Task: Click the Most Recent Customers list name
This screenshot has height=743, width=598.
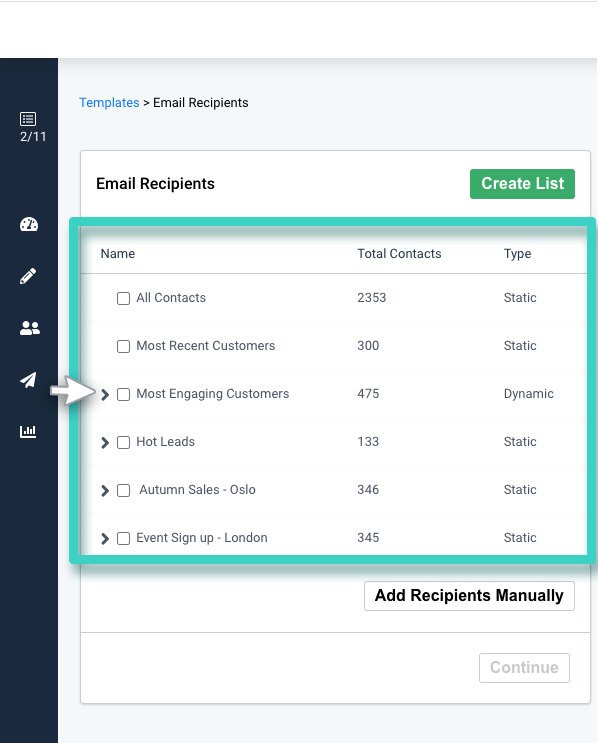Action: (x=206, y=345)
